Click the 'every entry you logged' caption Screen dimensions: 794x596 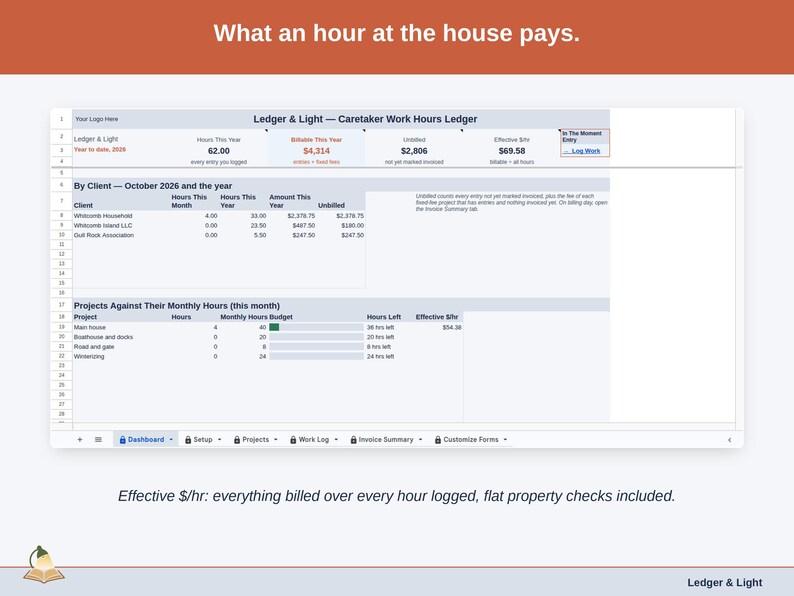(x=219, y=162)
